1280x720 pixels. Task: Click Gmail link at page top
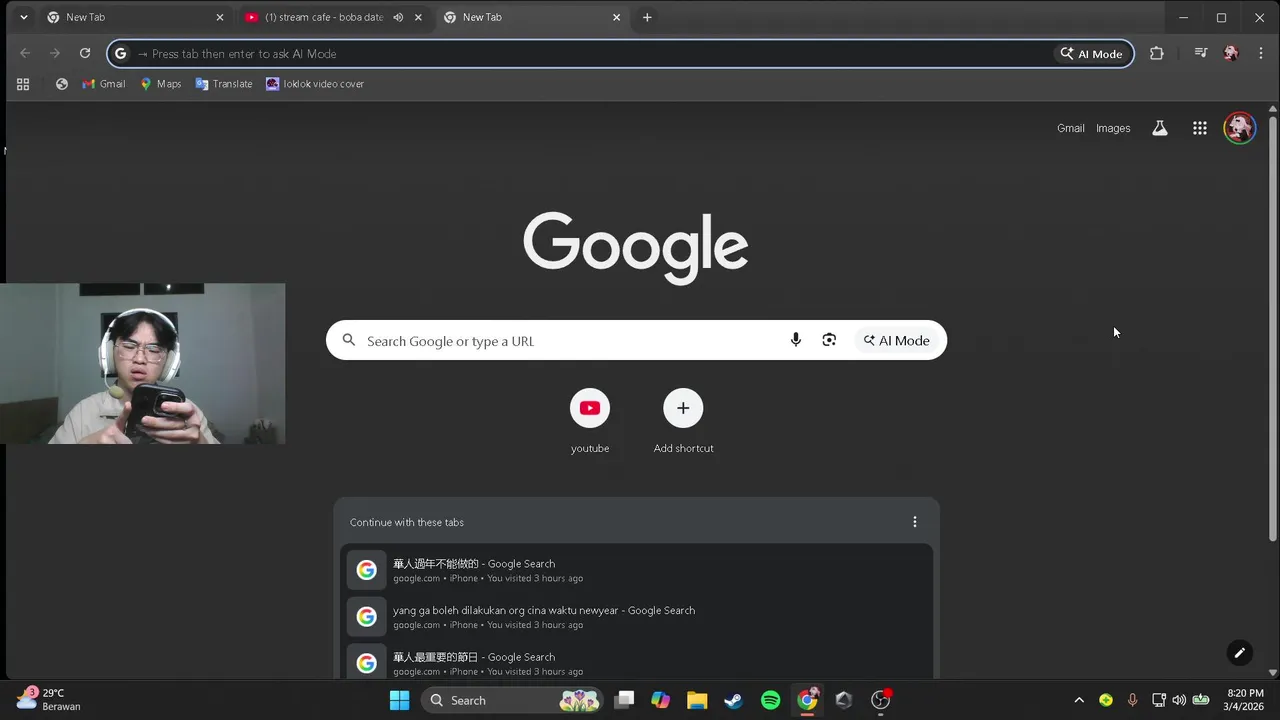tap(1070, 128)
